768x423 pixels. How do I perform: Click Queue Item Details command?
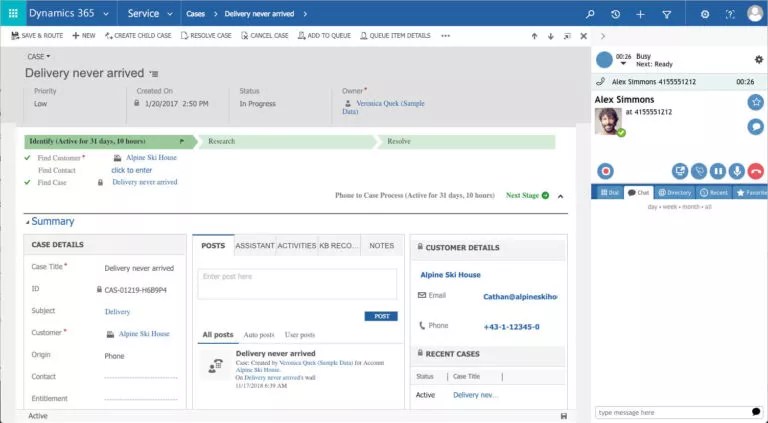395,36
